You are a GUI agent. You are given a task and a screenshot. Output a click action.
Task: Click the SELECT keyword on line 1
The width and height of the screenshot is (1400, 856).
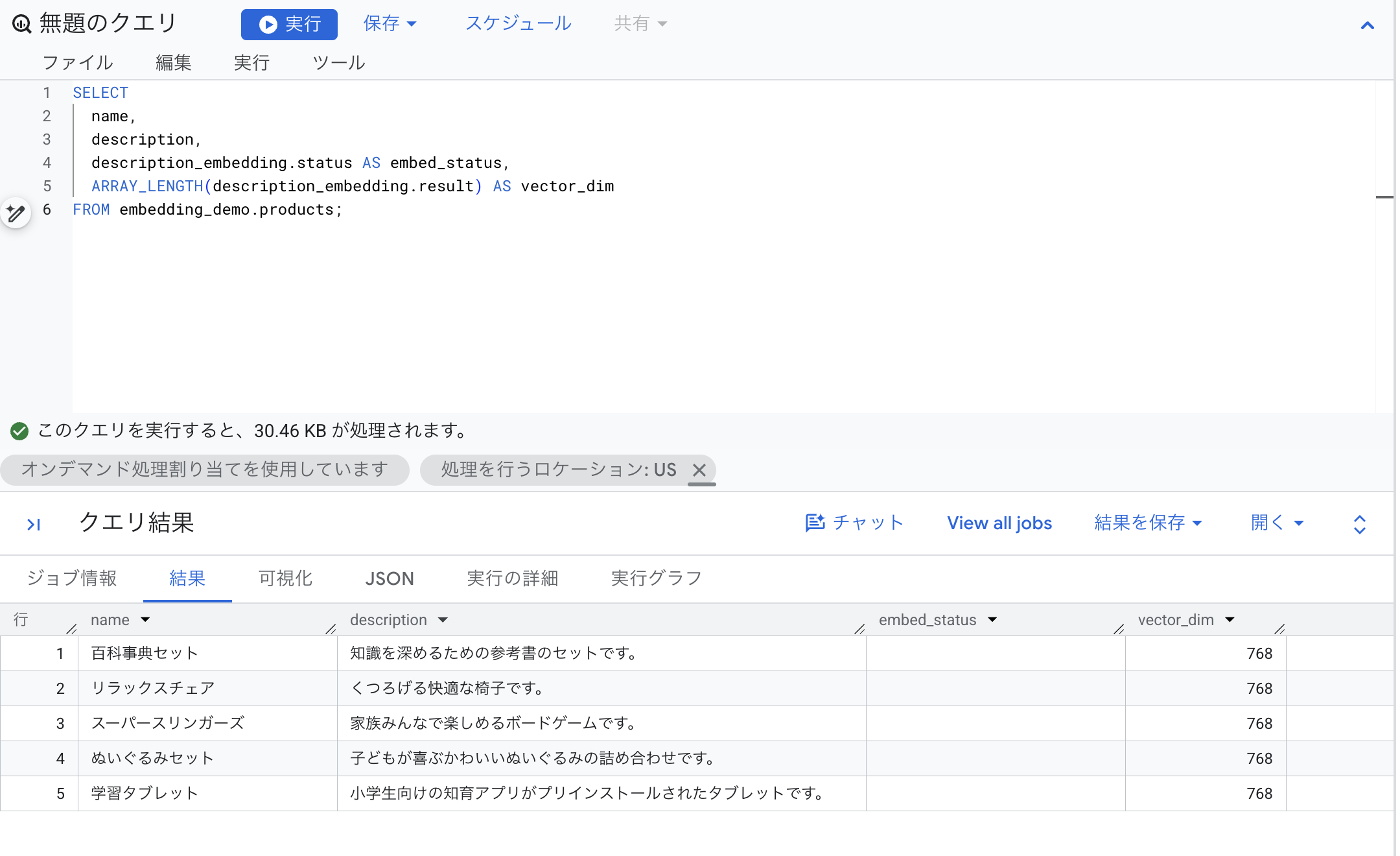pos(100,93)
